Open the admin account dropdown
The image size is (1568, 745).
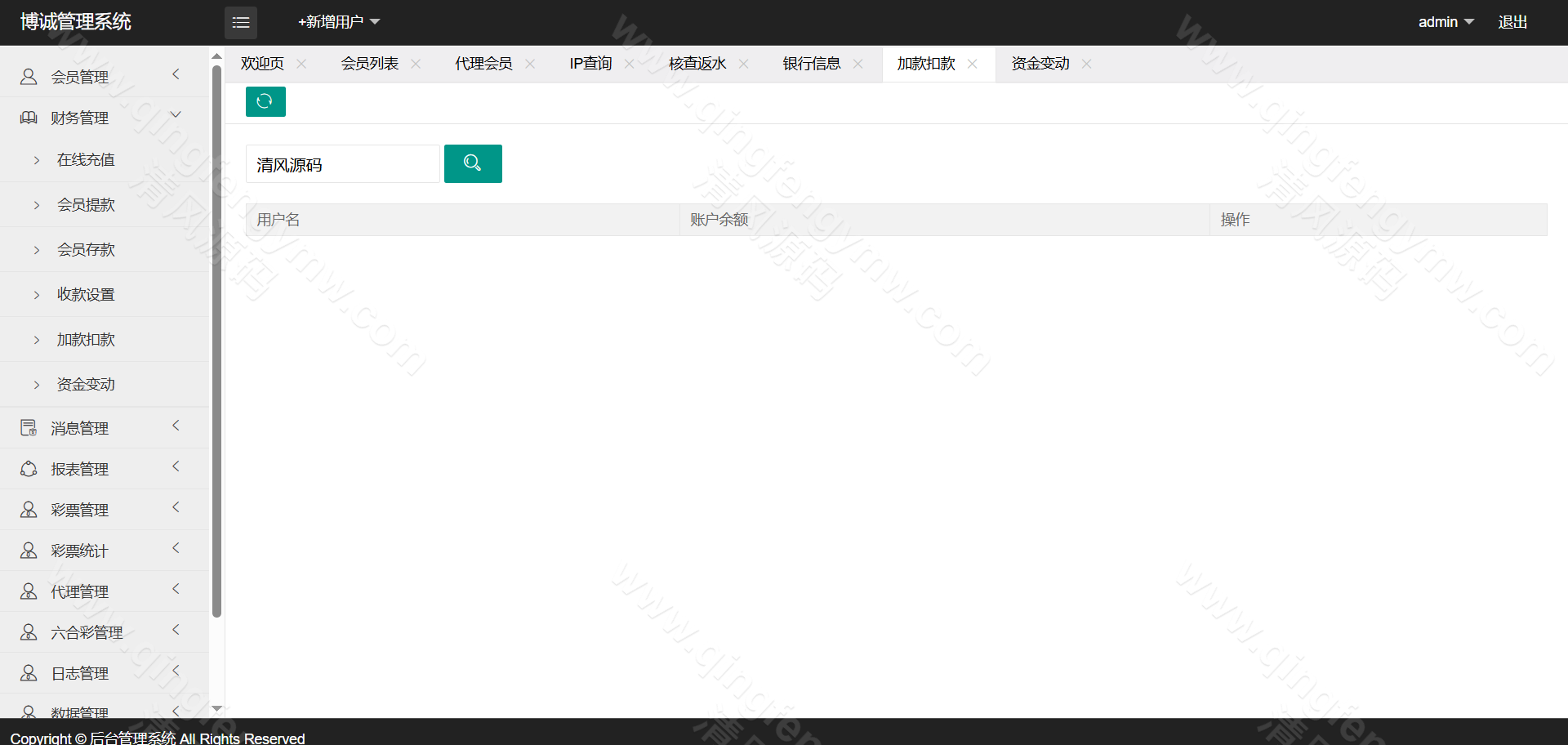(x=1445, y=22)
